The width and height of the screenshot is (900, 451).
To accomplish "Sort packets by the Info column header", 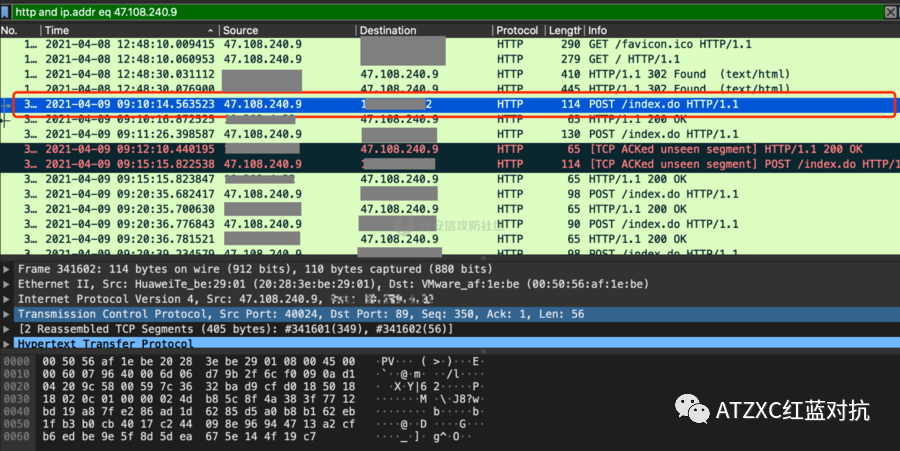I will (743, 30).
